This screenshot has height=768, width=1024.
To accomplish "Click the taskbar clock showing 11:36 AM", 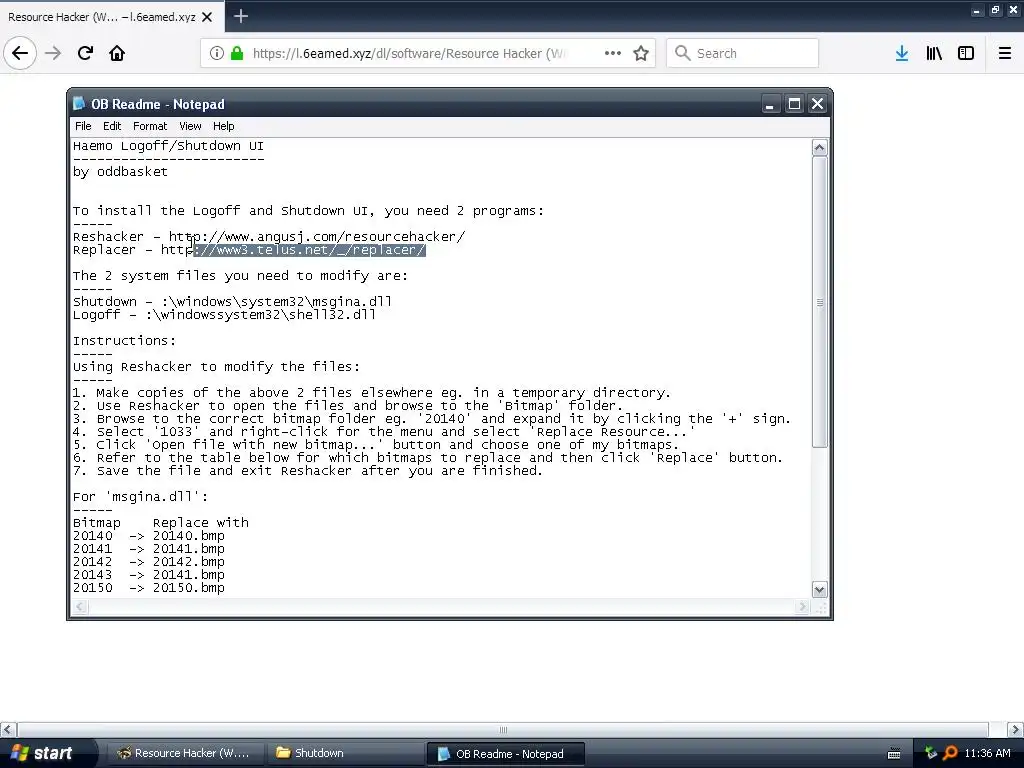I will (x=987, y=753).
